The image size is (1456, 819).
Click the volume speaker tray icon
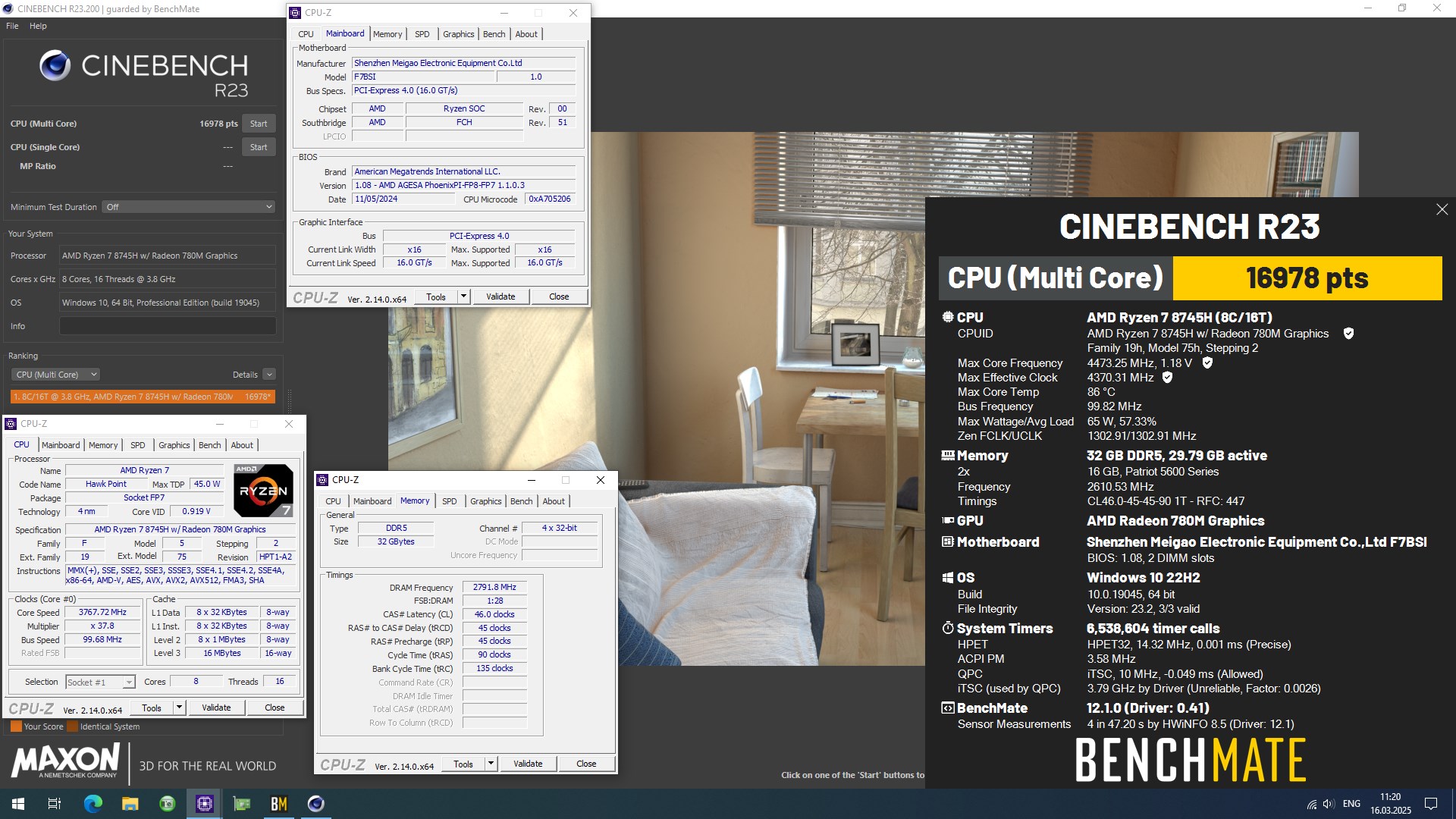(x=1328, y=804)
